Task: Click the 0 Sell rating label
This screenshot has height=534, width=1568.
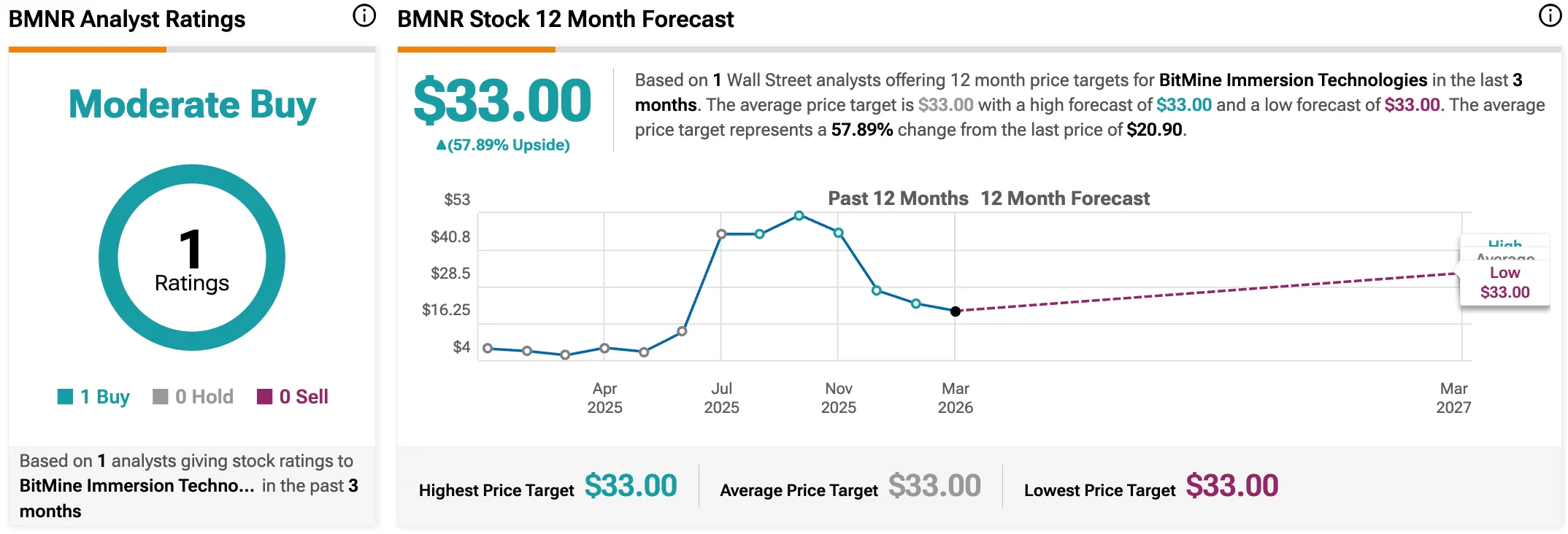Action: coord(304,397)
